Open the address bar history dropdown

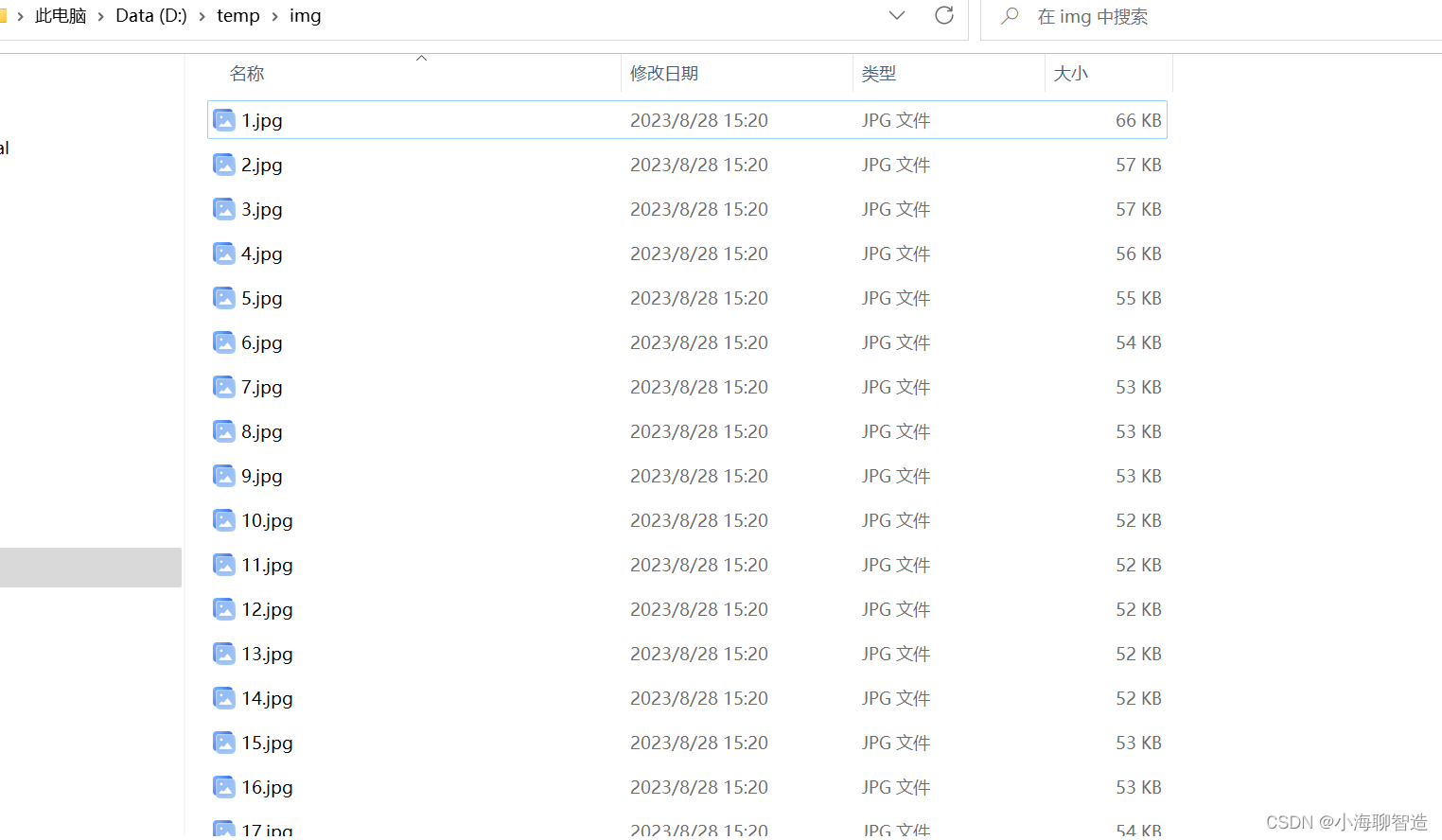(x=897, y=15)
